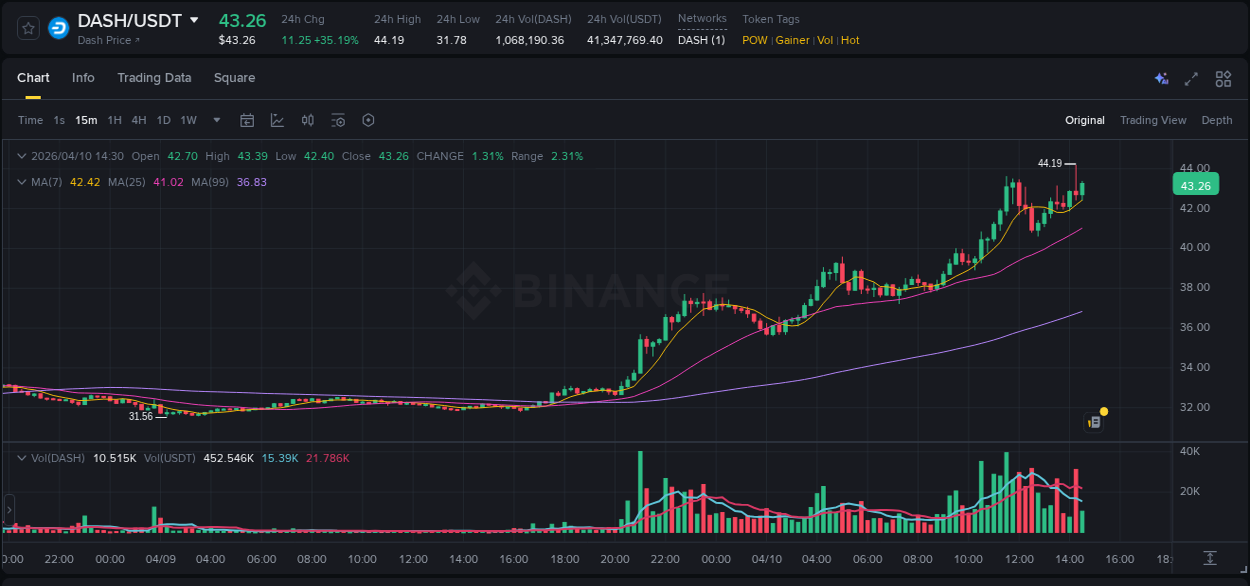Open the DASH/USDT pair selector dropdown
The width and height of the screenshot is (1250, 586).
point(192,20)
